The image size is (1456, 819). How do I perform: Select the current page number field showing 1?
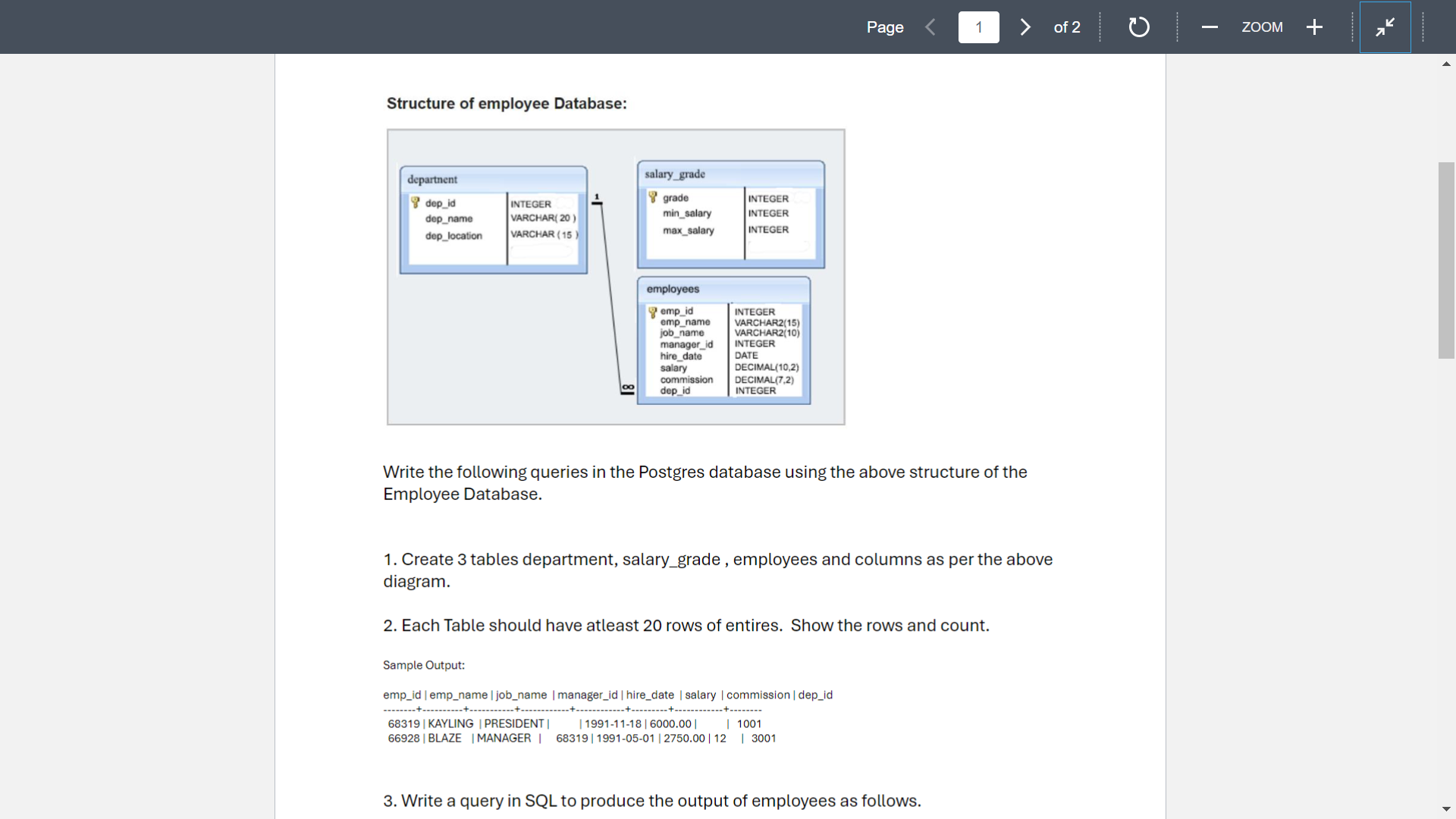tap(978, 27)
